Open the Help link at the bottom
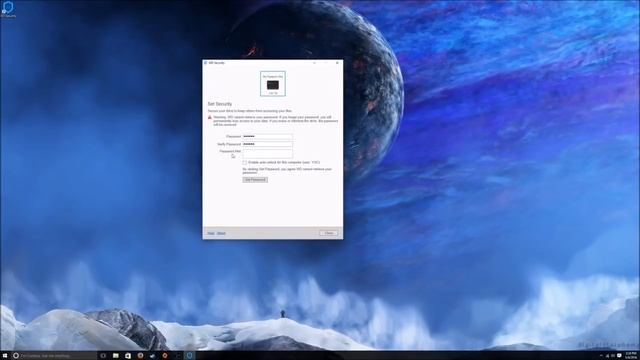 click(x=211, y=233)
